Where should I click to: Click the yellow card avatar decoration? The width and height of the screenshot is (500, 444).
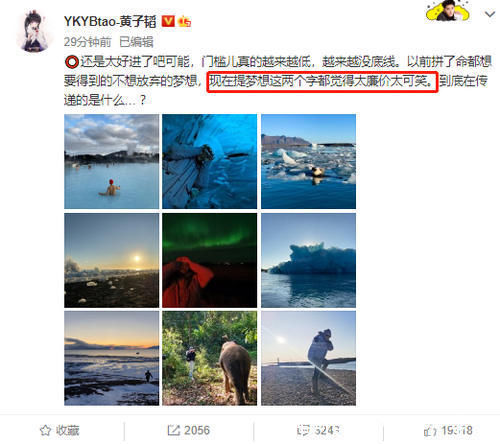448,11
